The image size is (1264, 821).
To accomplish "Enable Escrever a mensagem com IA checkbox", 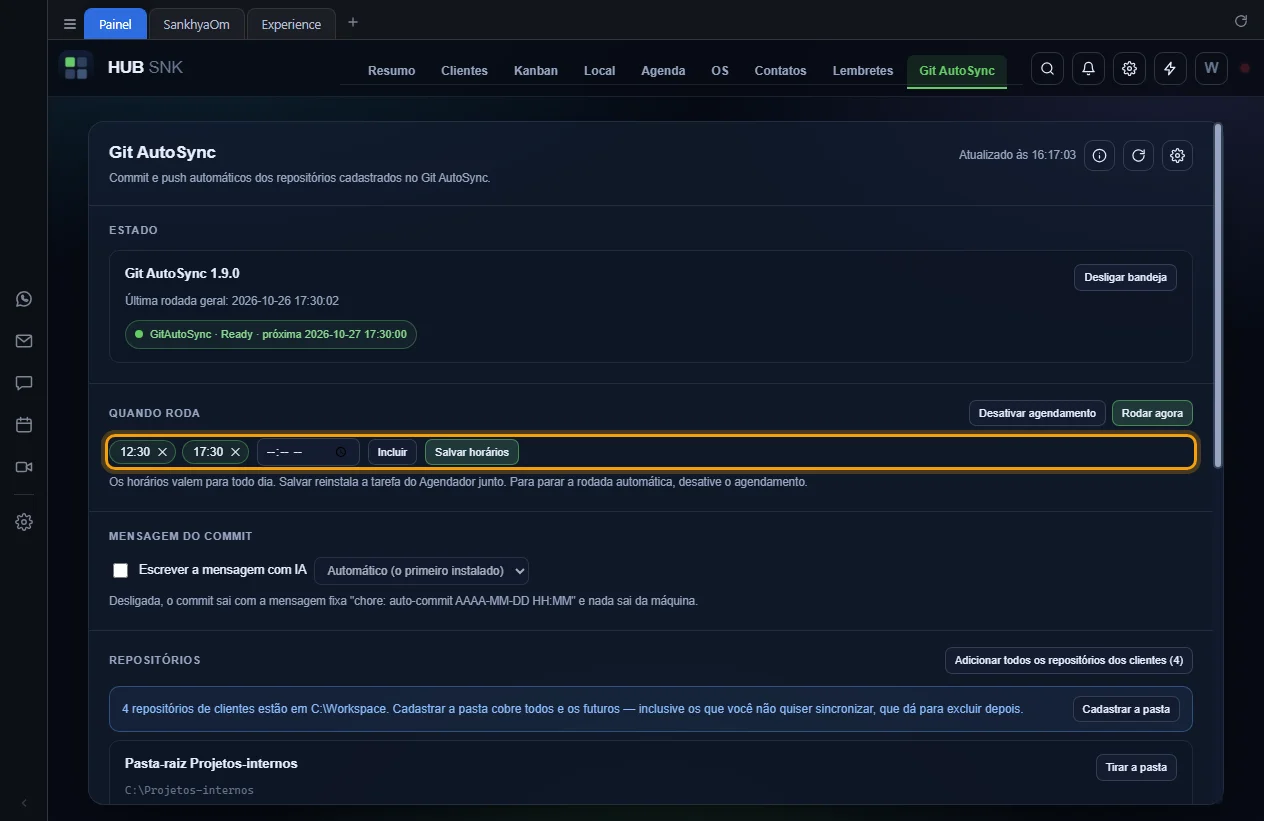I will pos(121,570).
